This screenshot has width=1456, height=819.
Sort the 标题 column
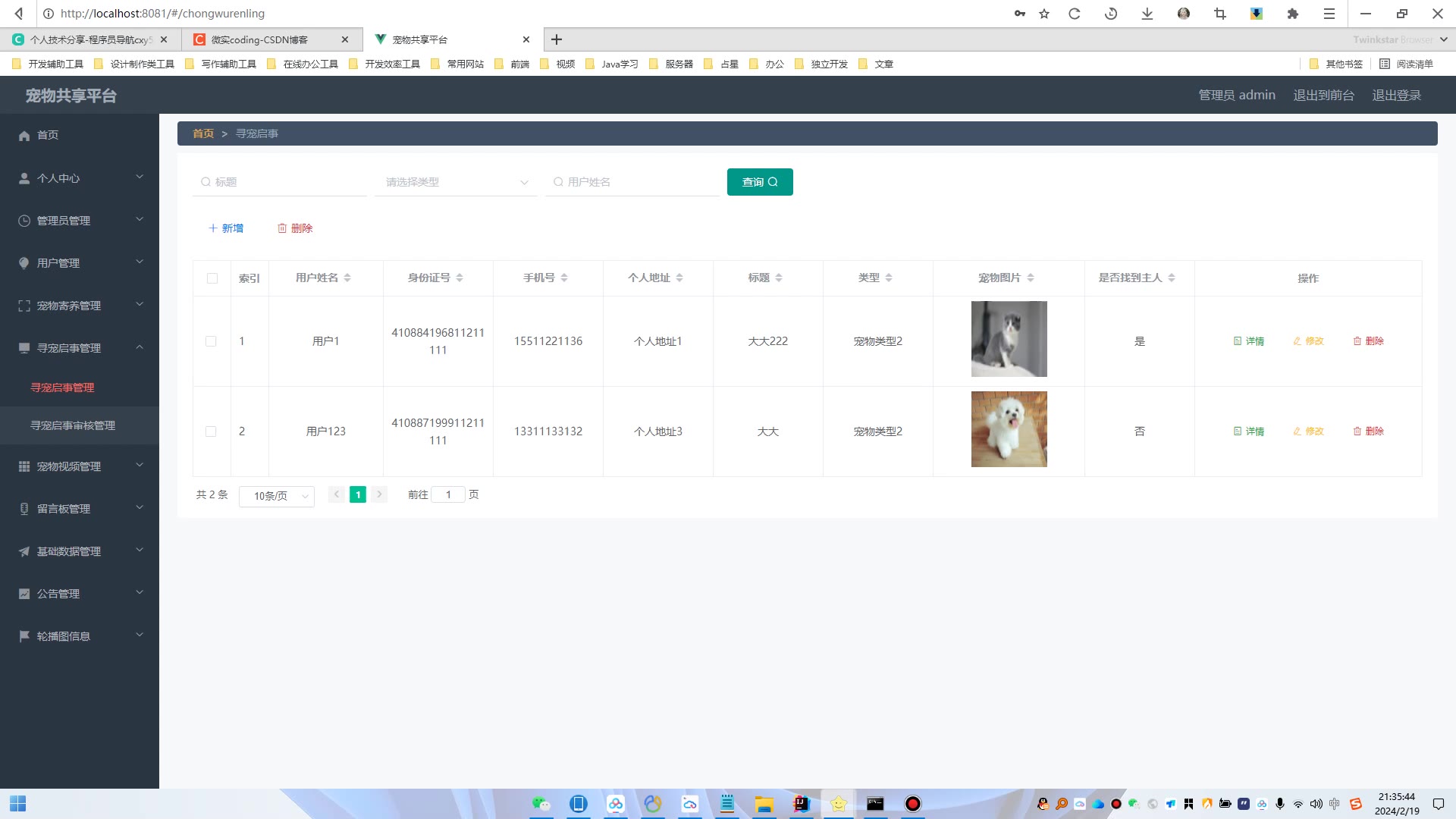(779, 278)
